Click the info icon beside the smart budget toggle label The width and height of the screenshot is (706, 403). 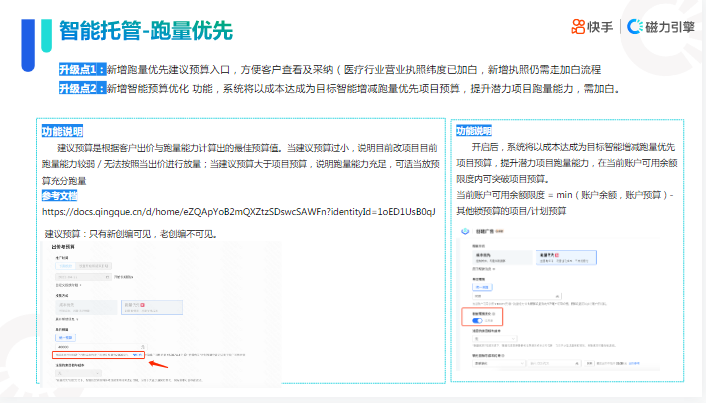[x=493, y=314]
